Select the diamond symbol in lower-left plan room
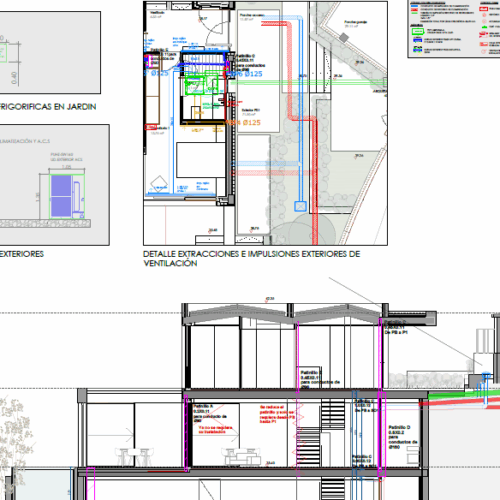 point(159,184)
